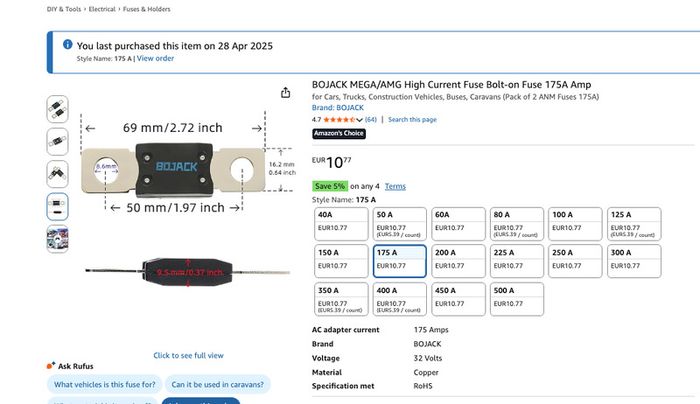The image size is (700, 404).
Task: Choose the 150 A style option
Action: point(341,261)
